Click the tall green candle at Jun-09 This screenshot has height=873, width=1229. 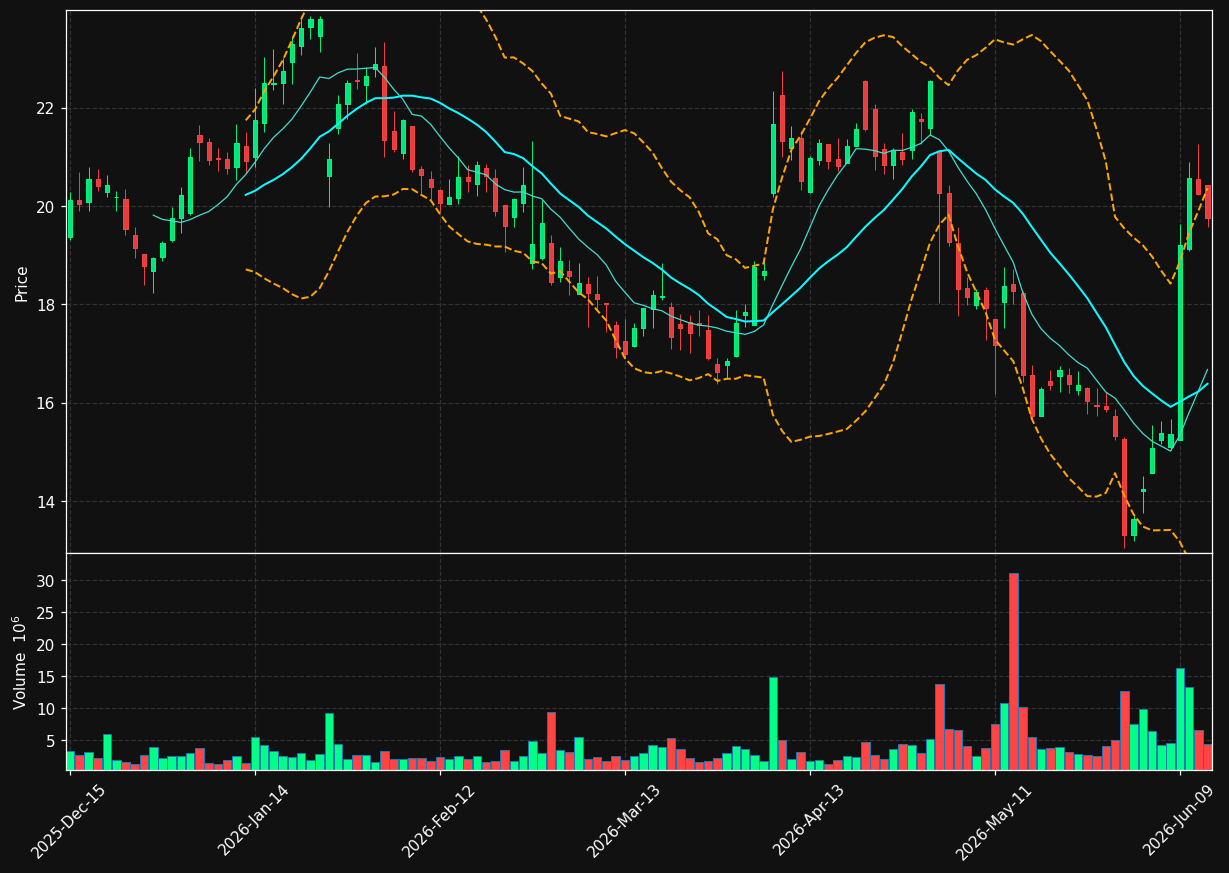(1180, 343)
